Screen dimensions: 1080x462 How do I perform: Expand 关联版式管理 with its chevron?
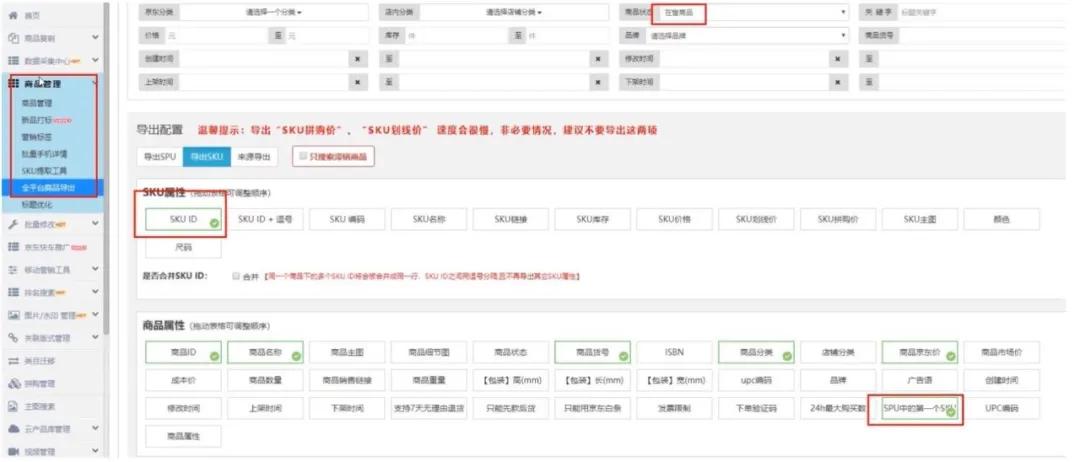[95, 337]
